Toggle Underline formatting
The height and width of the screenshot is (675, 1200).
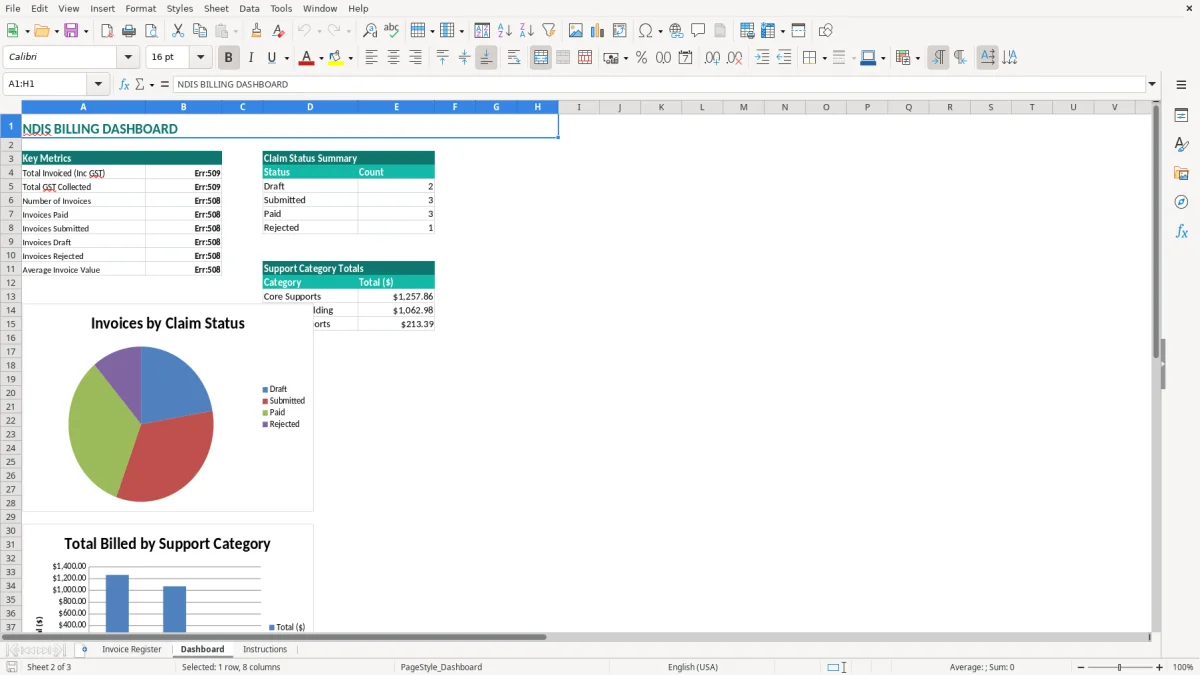(x=271, y=58)
